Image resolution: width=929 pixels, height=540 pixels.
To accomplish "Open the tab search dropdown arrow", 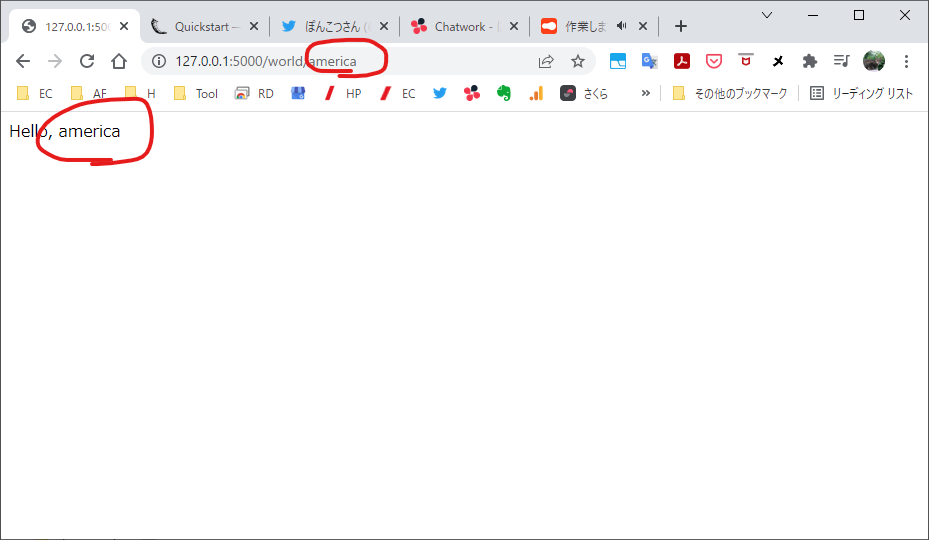I will (767, 15).
